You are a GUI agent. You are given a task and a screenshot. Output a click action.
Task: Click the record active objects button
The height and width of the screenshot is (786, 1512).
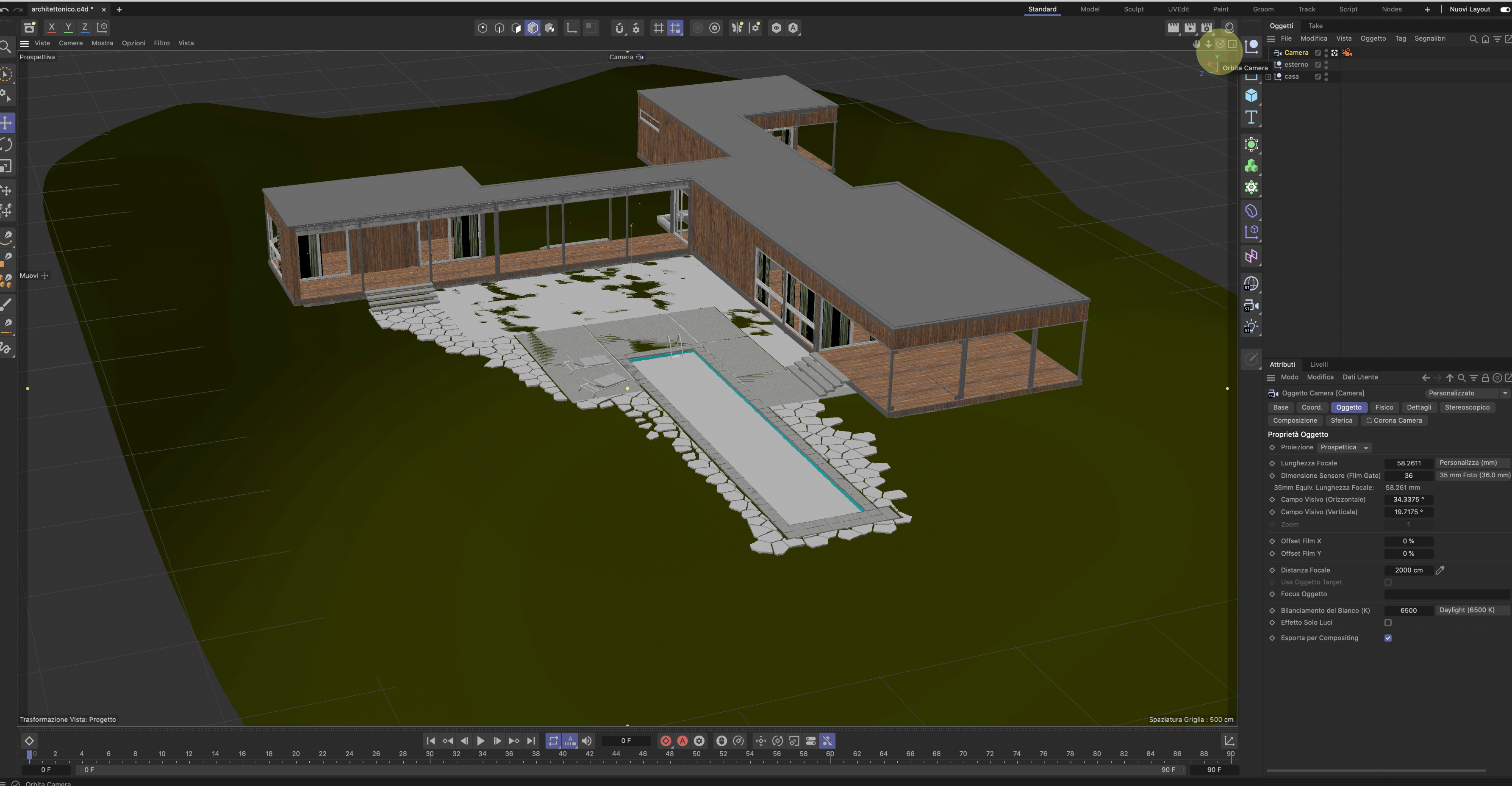[x=666, y=741]
